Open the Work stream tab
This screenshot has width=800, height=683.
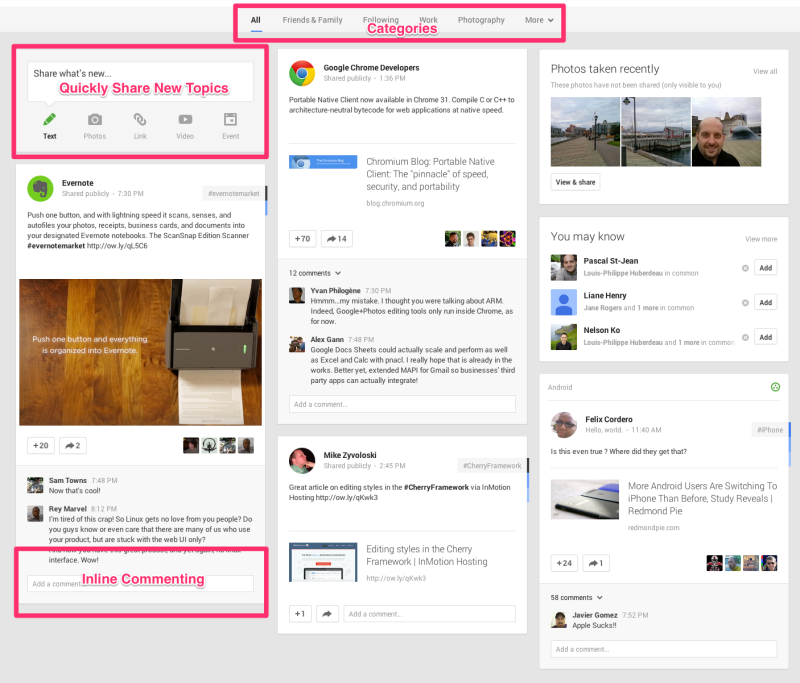(429, 20)
